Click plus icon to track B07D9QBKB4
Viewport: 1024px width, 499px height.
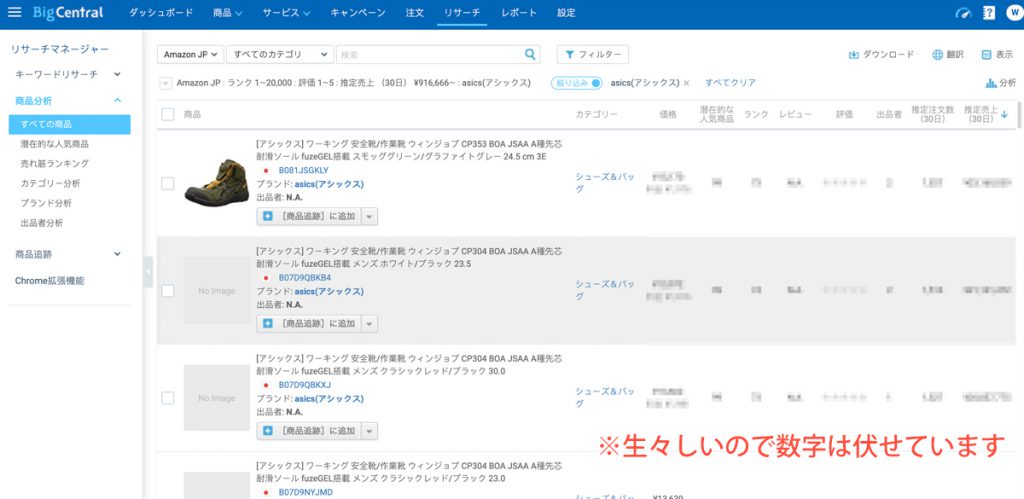click(x=268, y=323)
